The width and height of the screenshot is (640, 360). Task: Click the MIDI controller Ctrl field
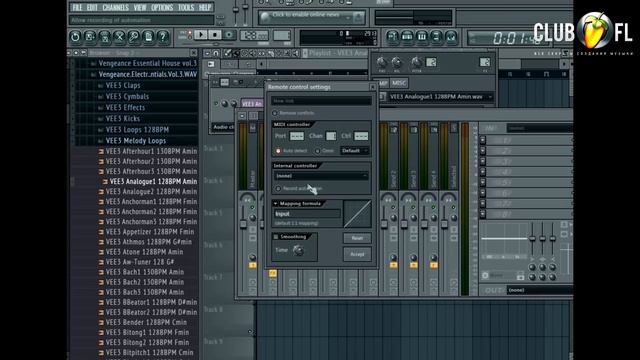[361, 136]
